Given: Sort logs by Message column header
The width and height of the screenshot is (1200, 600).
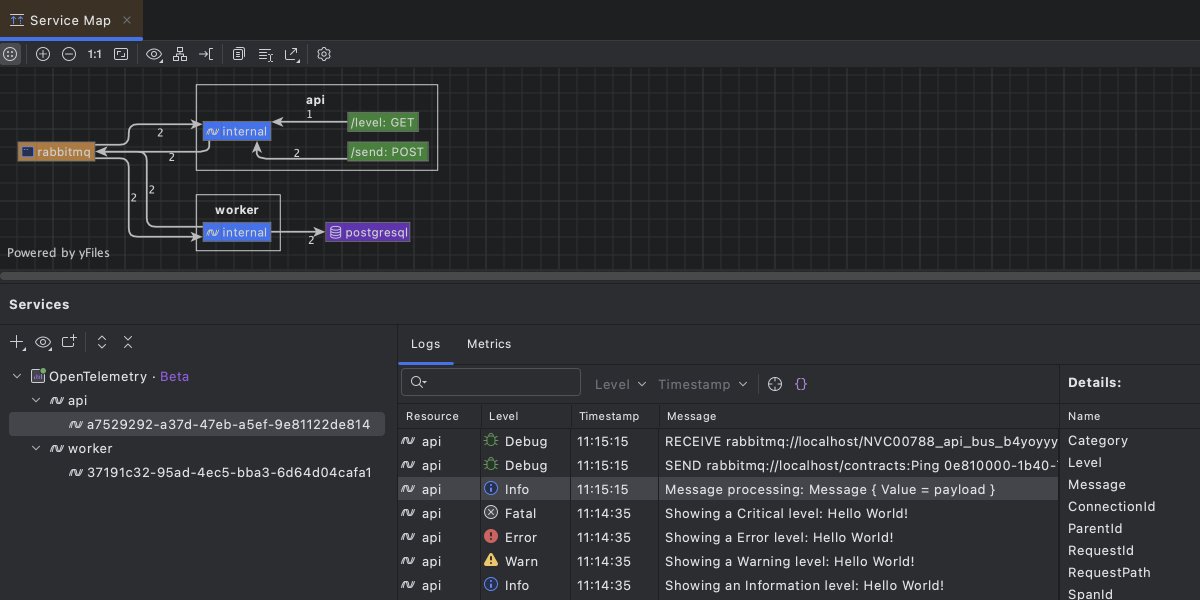Looking at the screenshot, I should coord(858,416).
